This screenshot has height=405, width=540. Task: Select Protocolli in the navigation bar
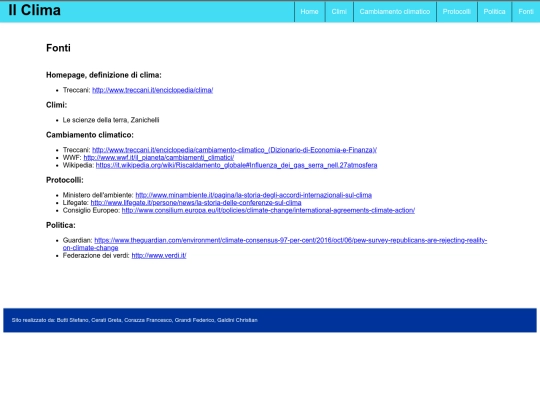click(456, 12)
